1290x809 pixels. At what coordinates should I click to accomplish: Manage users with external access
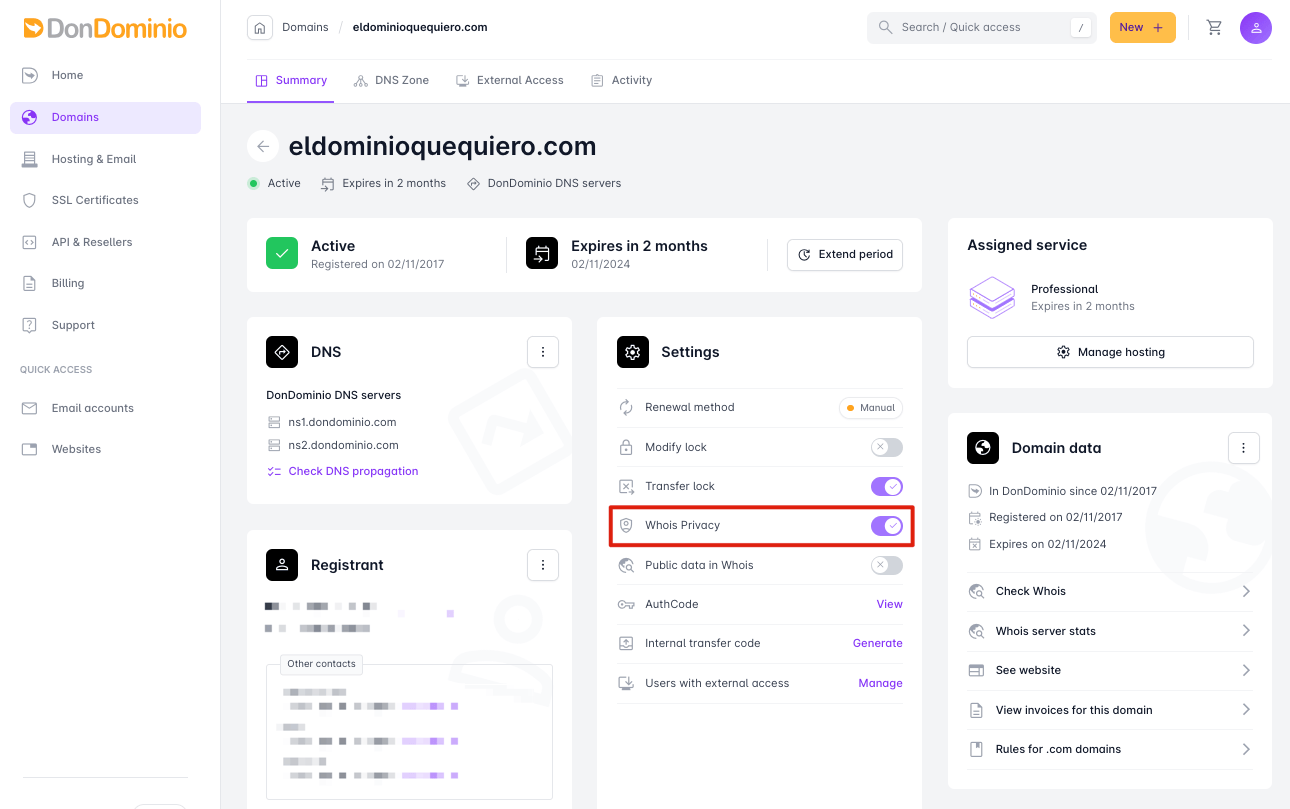tap(880, 683)
